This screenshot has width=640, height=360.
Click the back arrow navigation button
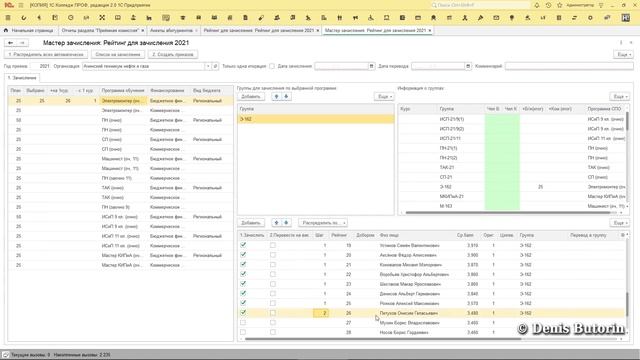pyautogui.click(x=11, y=43)
